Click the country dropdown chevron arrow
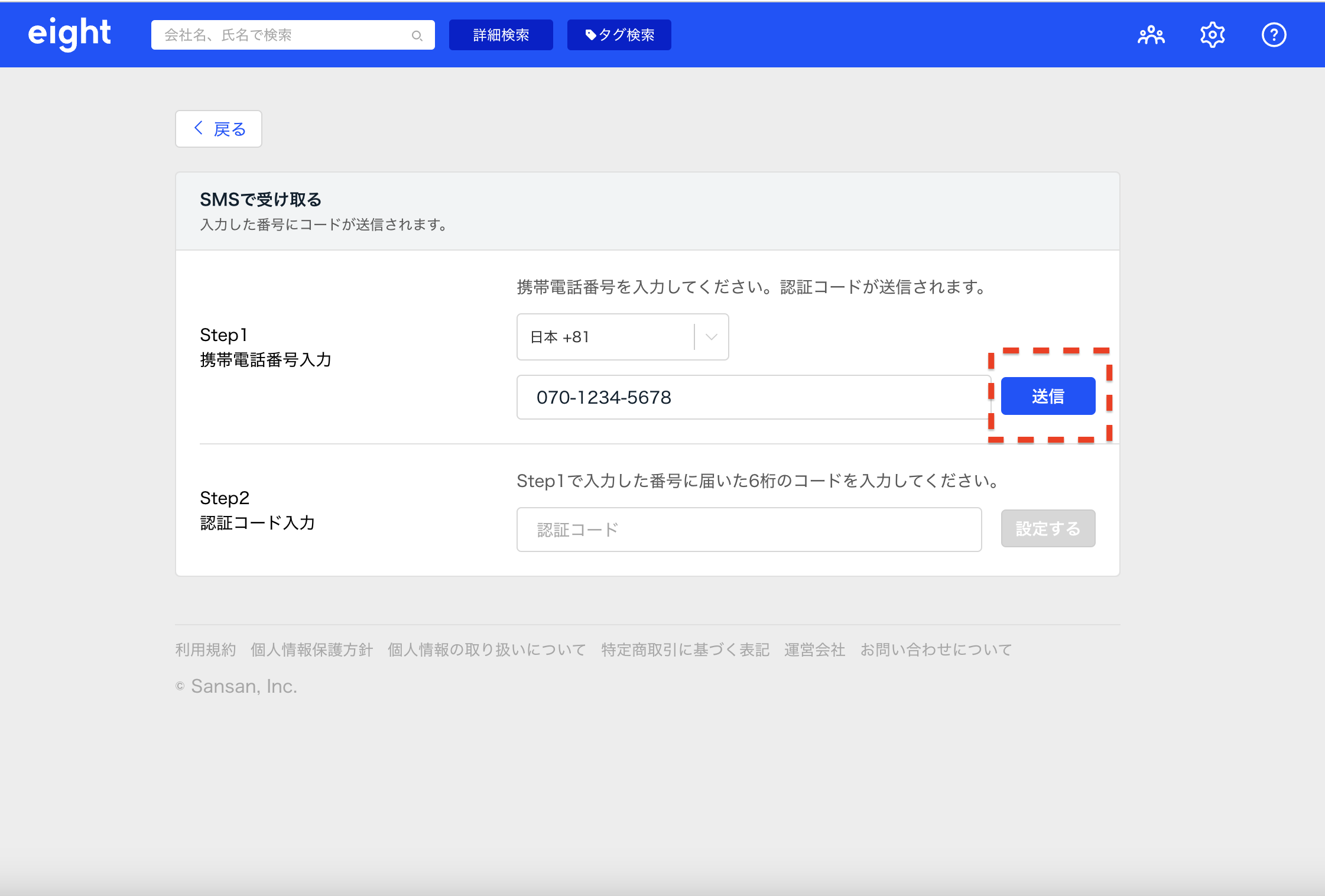The height and width of the screenshot is (896, 1325). point(712,337)
